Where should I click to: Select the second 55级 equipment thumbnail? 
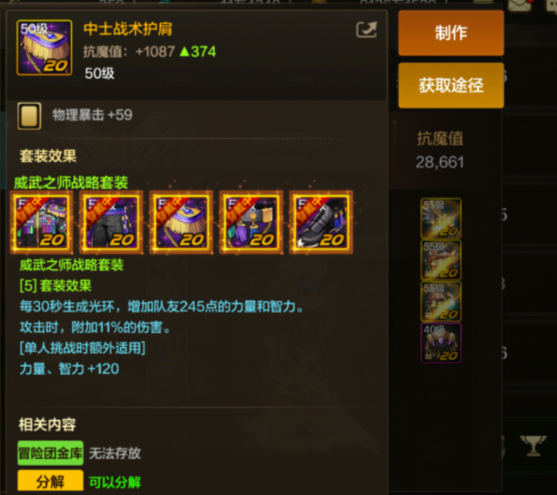pos(441,260)
